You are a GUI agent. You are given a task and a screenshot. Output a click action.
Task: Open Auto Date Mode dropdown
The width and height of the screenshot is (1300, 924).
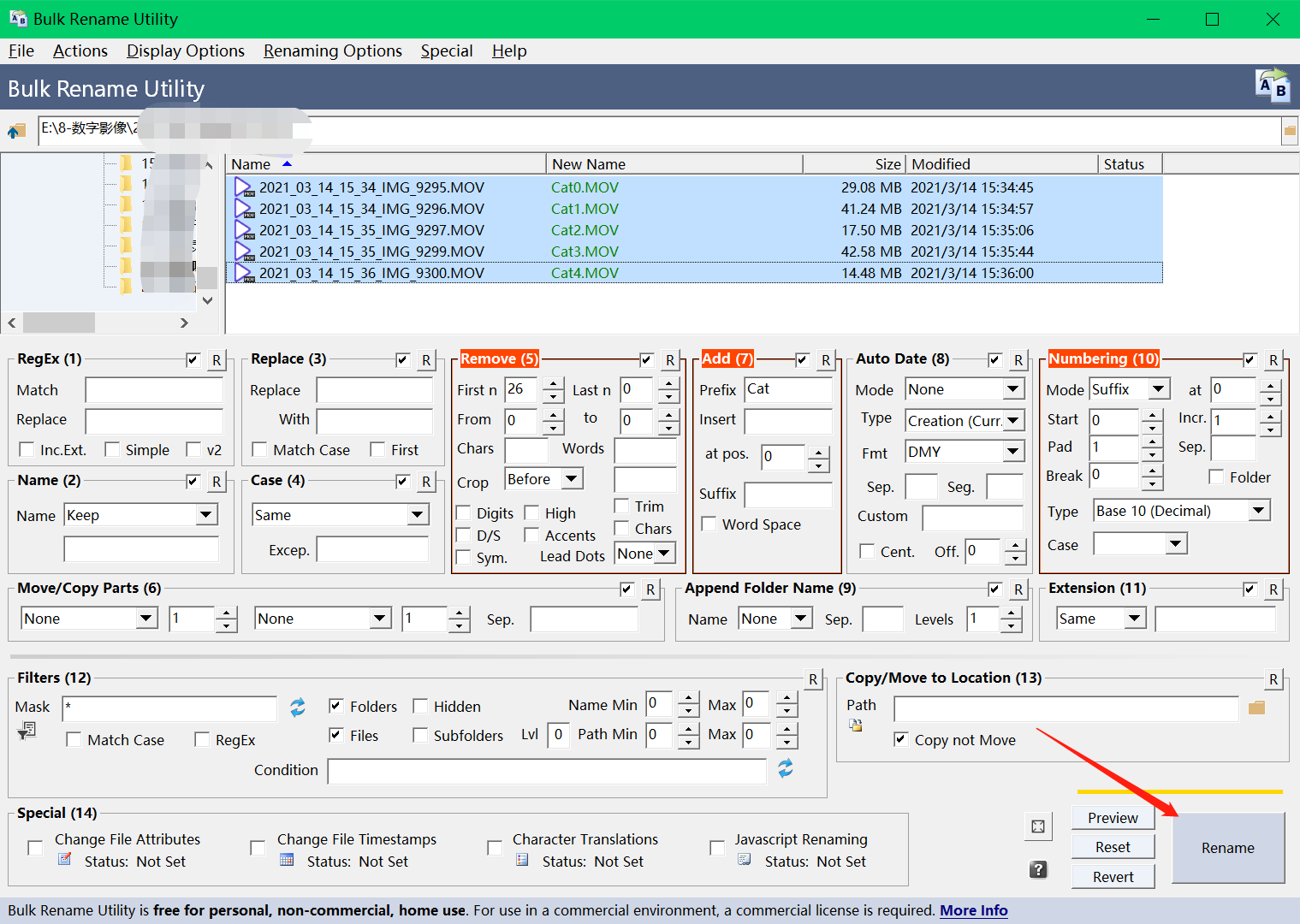1013,389
